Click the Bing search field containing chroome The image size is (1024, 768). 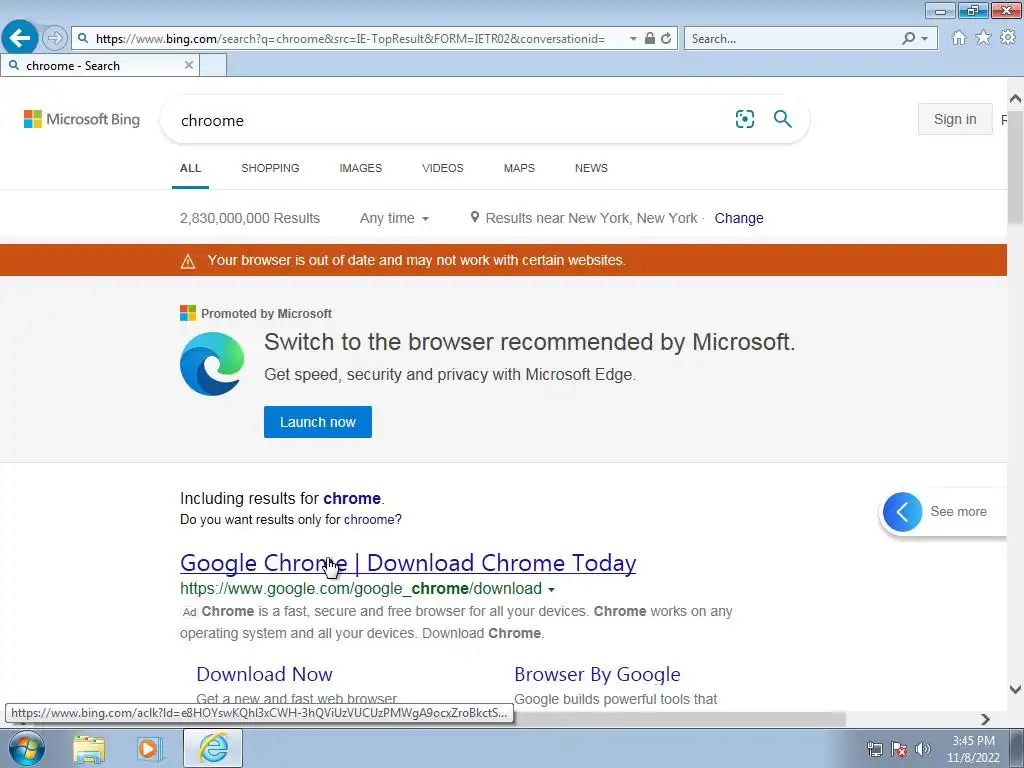coord(451,120)
